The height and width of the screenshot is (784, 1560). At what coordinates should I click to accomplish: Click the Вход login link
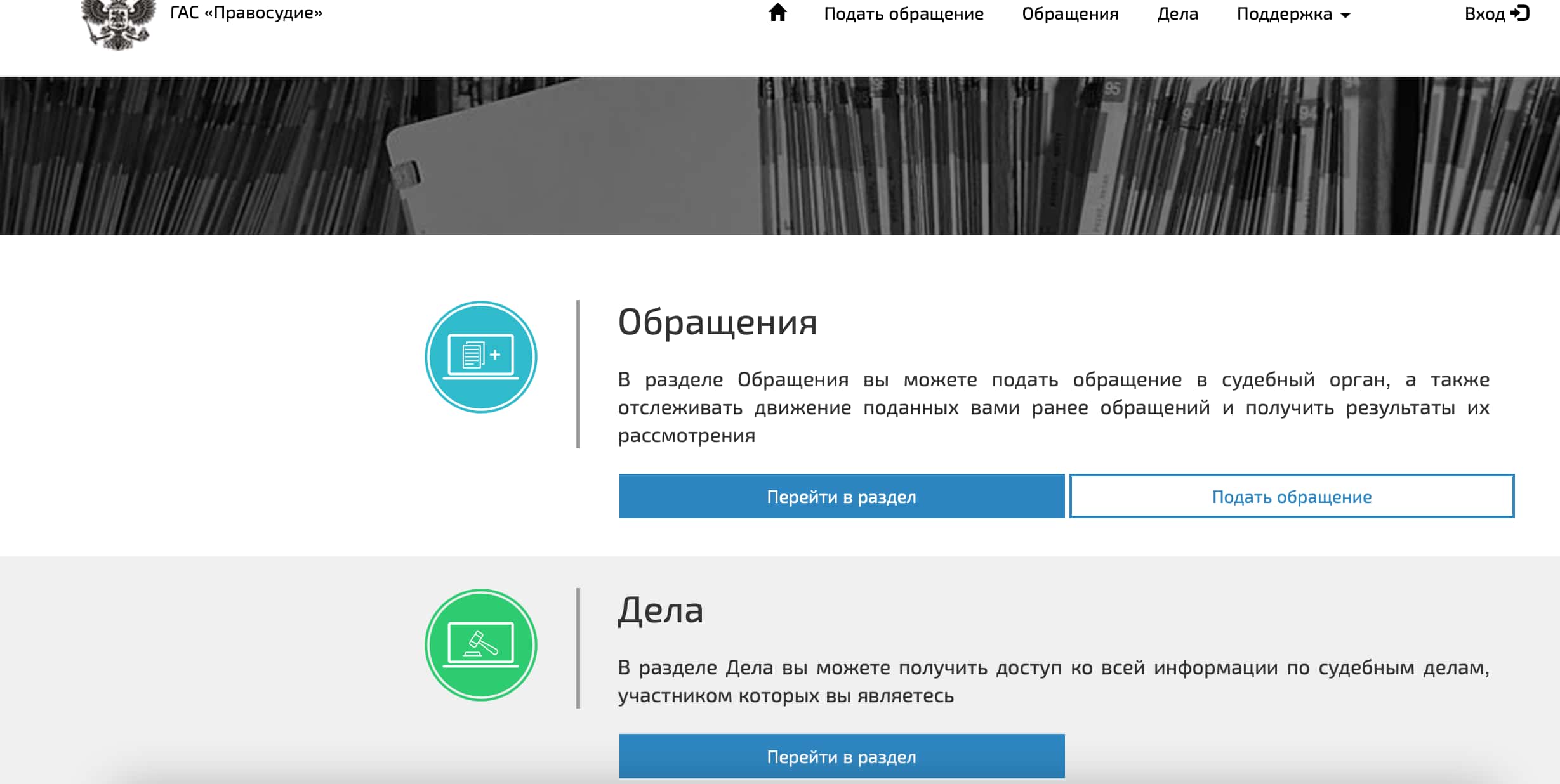point(1484,14)
